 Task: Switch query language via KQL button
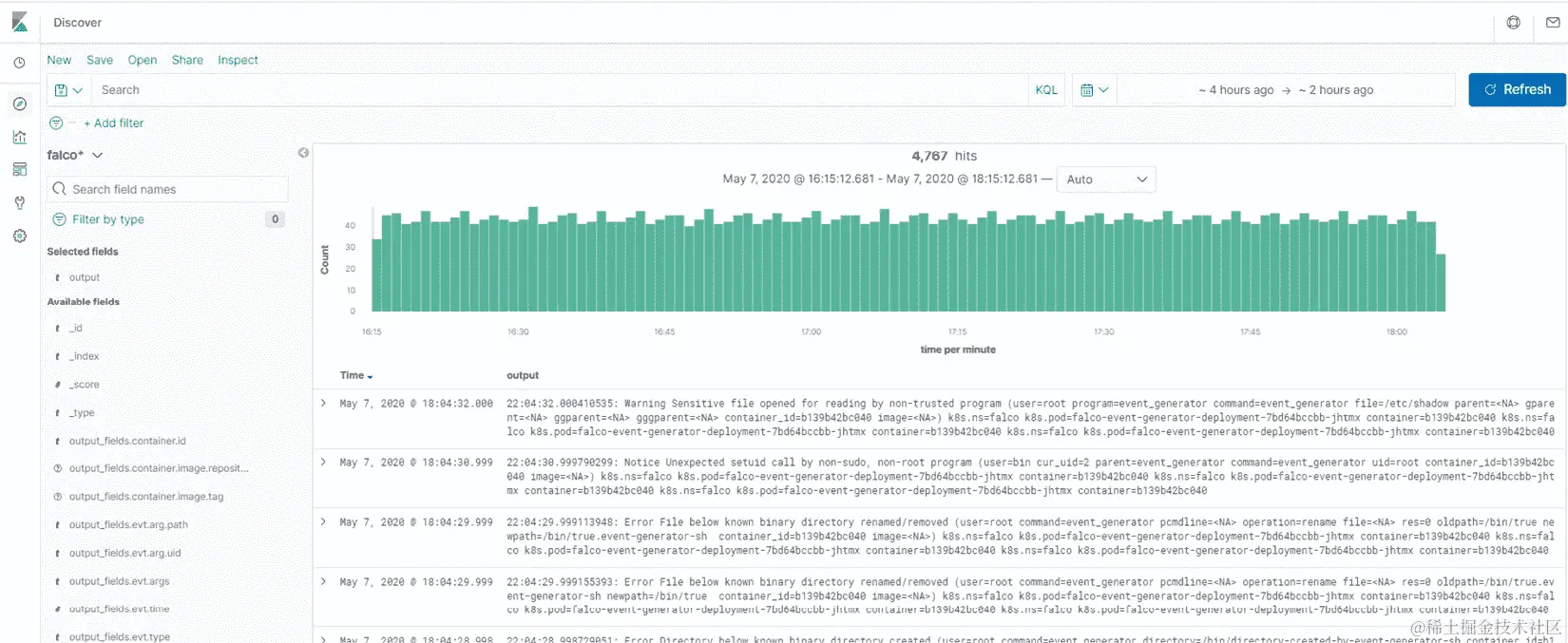pyautogui.click(x=1046, y=90)
